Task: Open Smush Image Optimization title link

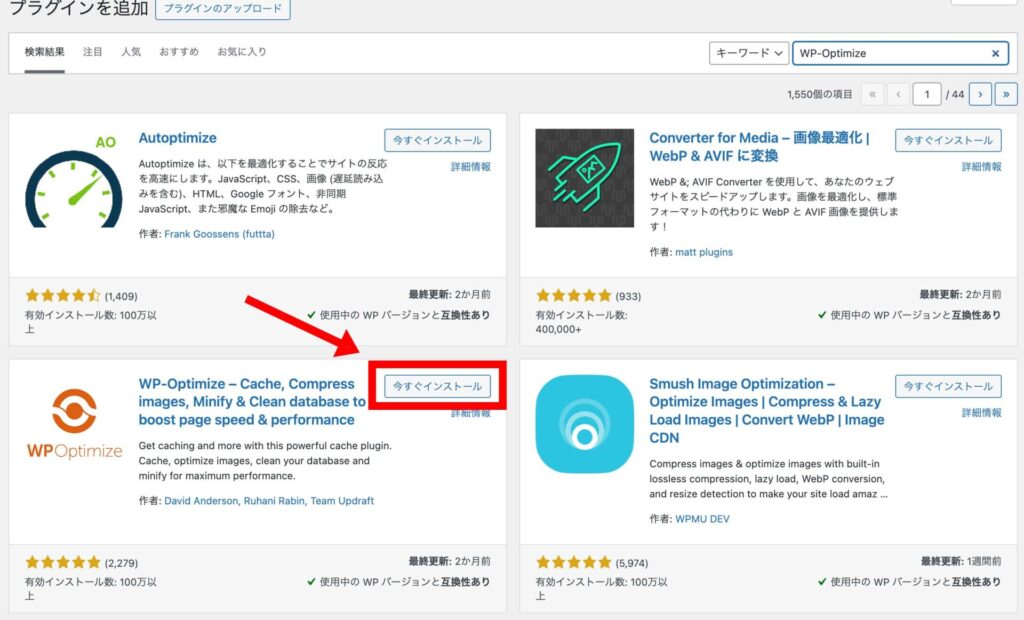Action: (767, 411)
